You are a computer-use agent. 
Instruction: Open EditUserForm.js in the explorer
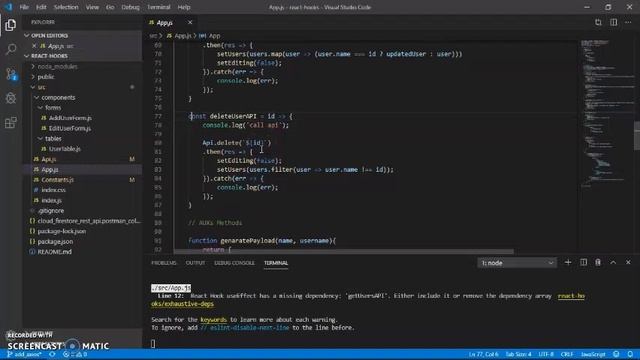coord(70,128)
